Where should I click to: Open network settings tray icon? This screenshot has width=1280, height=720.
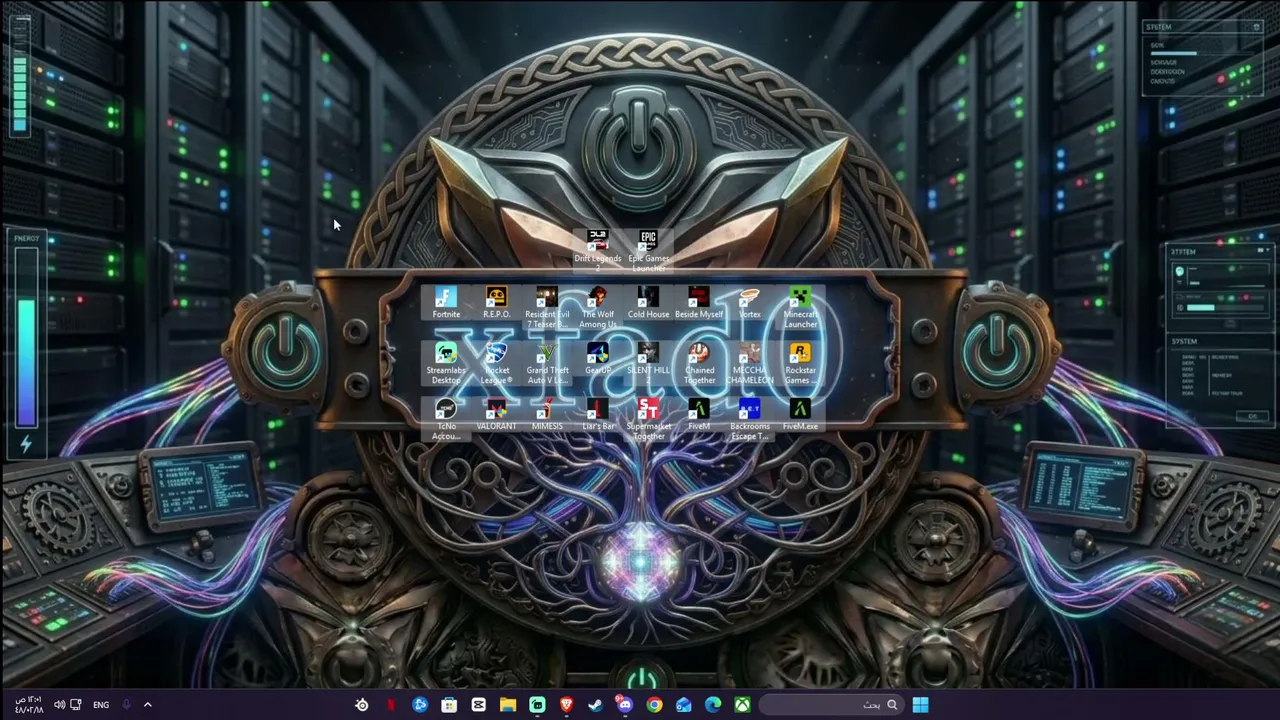(75, 705)
